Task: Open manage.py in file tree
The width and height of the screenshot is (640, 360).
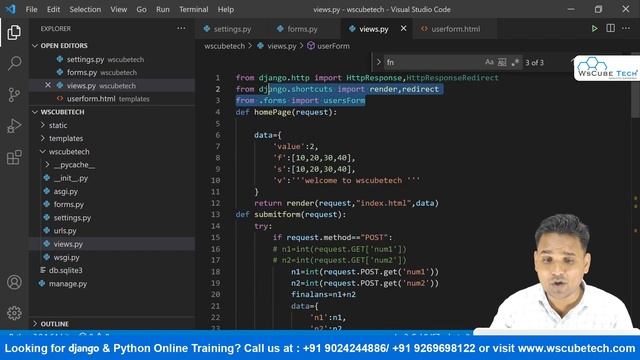Action: coord(68,284)
